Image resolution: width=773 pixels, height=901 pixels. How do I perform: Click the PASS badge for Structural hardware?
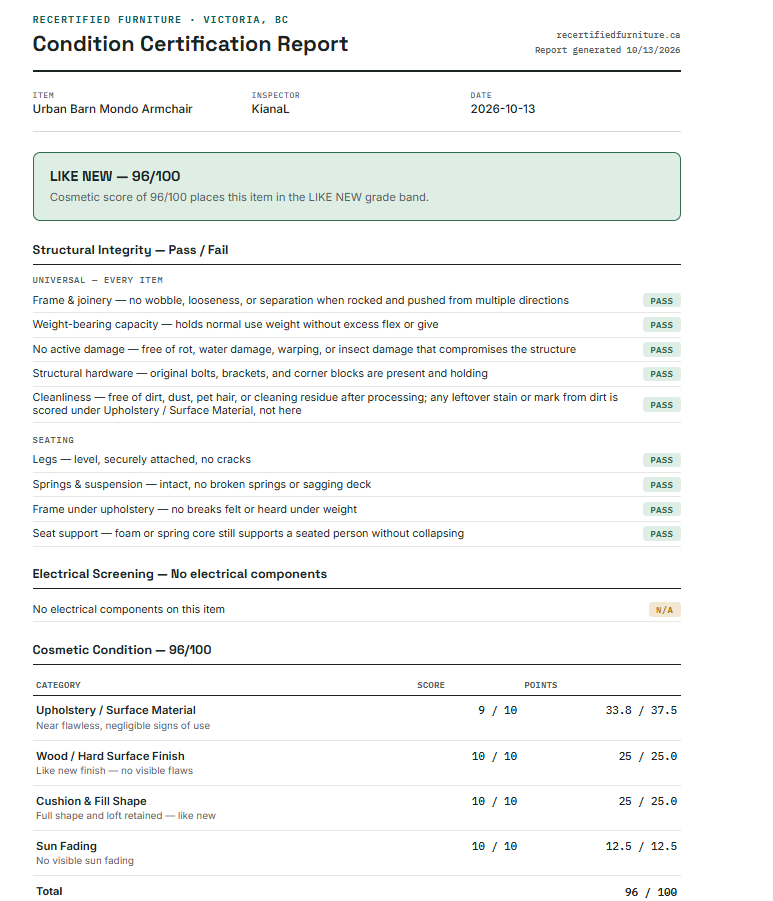(662, 374)
